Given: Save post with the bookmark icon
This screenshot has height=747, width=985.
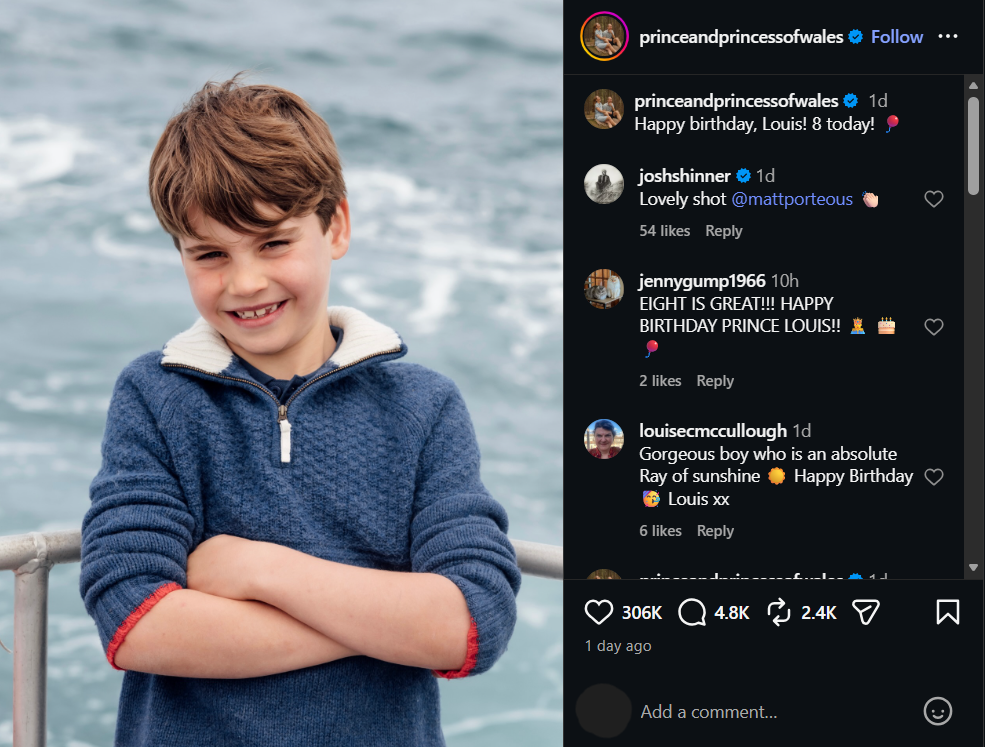Looking at the screenshot, I should [947, 612].
